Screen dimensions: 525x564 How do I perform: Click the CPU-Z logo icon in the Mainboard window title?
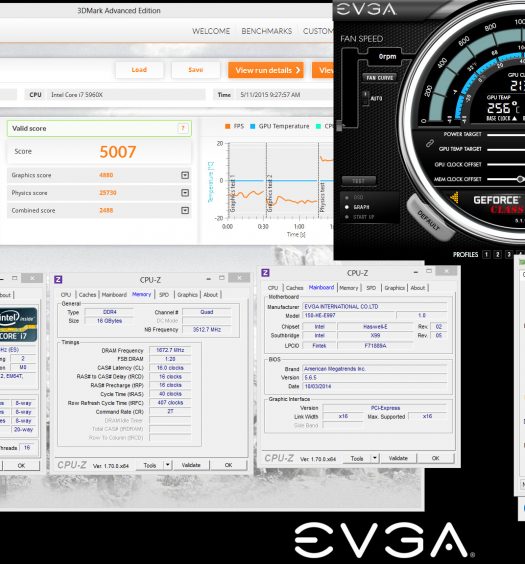(265, 273)
